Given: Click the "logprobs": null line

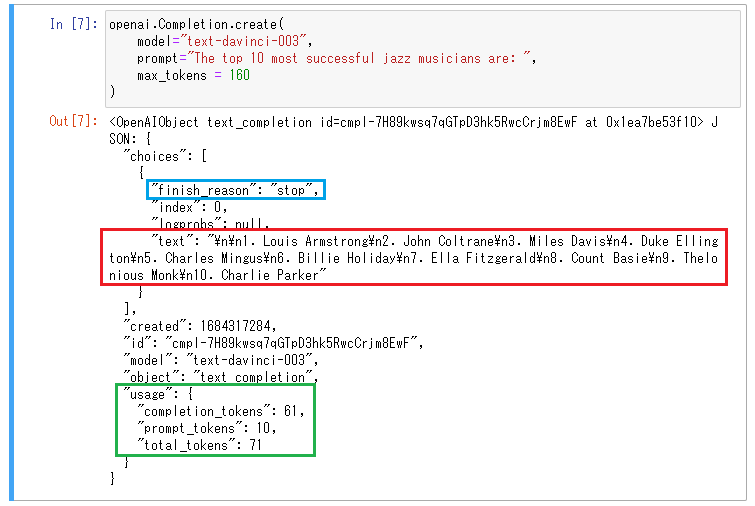Looking at the screenshot, I should [x=210, y=223].
